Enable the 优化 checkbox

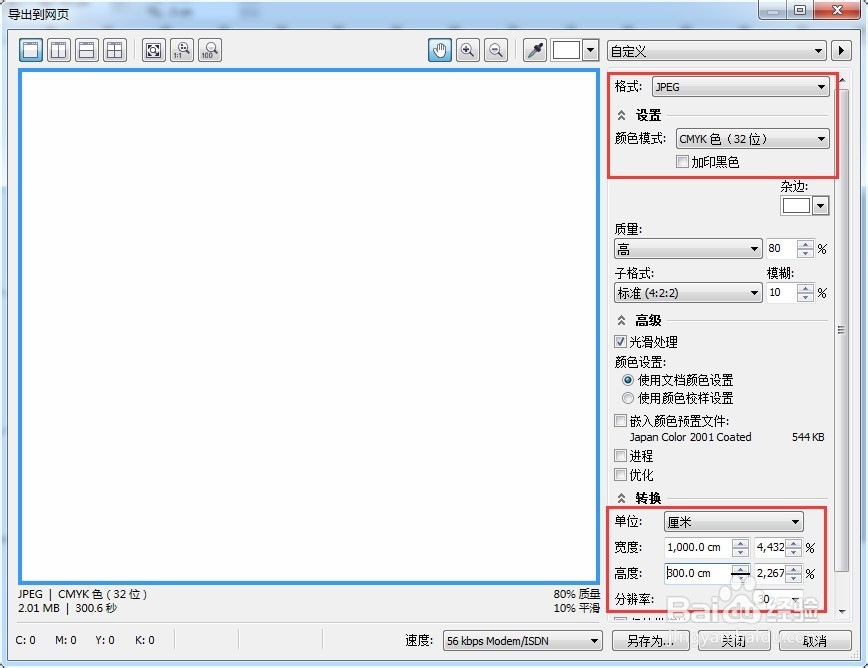(621, 475)
